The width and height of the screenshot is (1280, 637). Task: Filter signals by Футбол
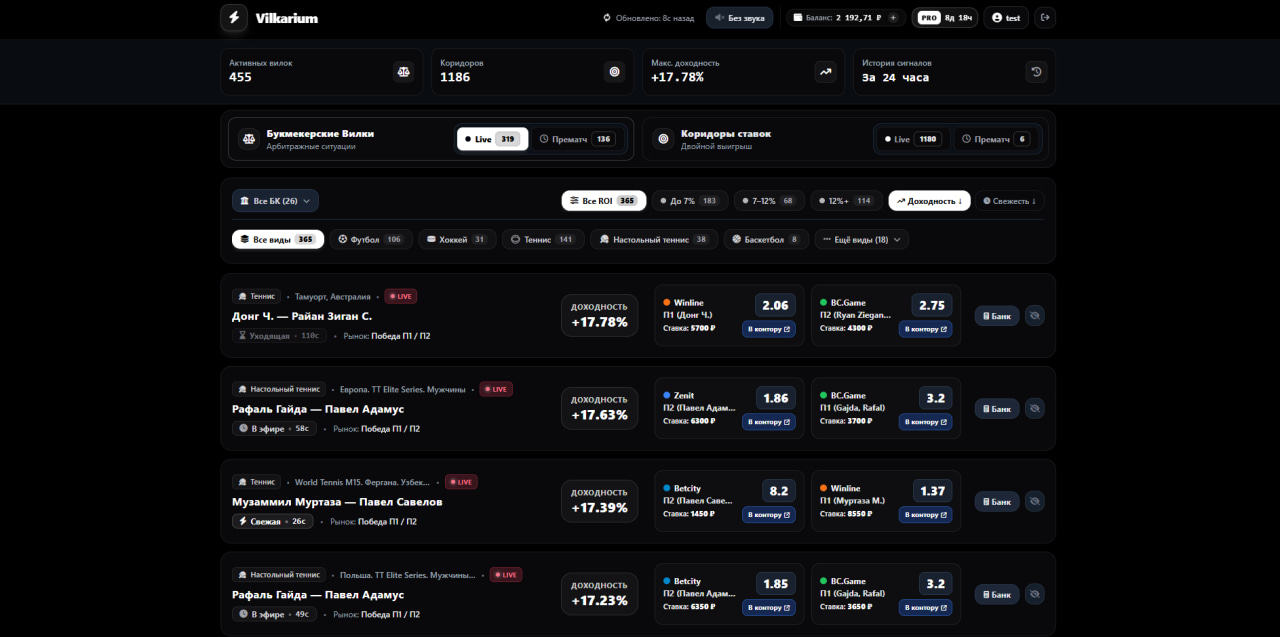click(x=371, y=240)
